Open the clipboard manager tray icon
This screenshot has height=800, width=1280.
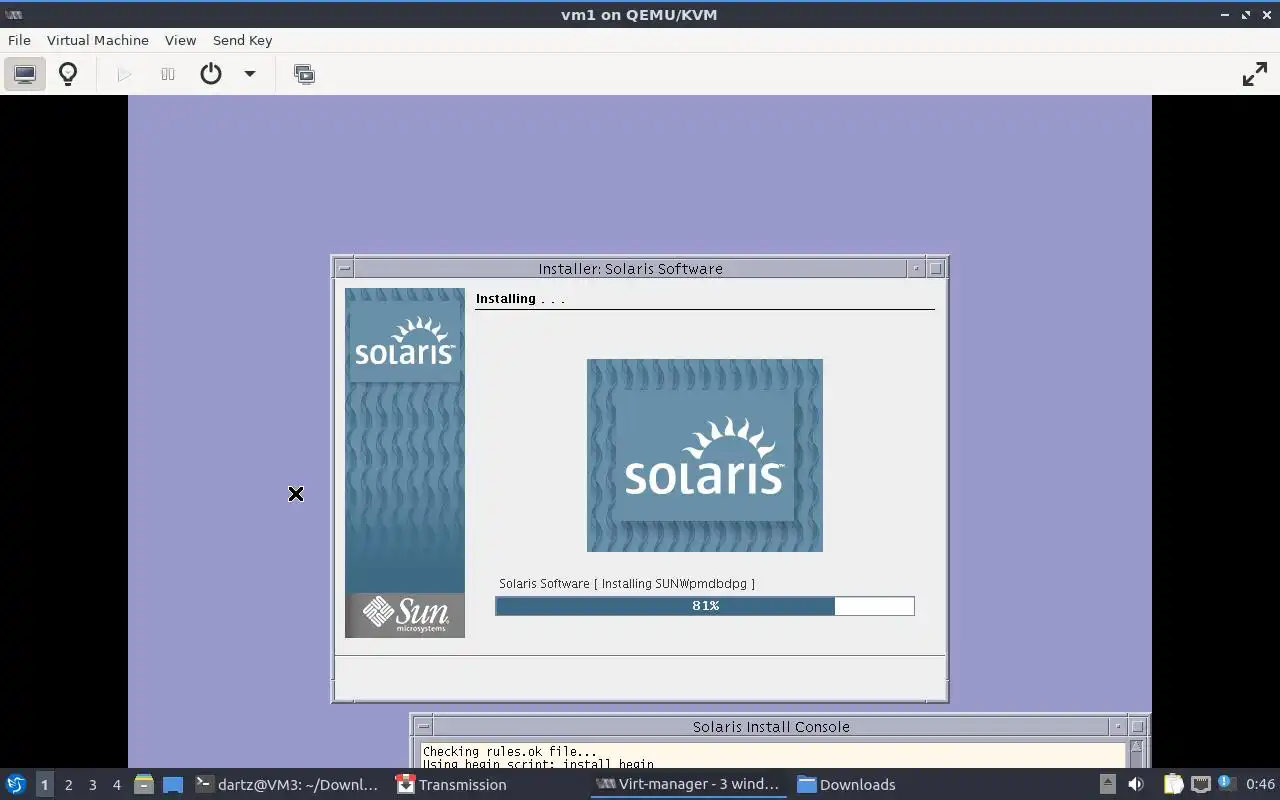(x=1173, y=784)
